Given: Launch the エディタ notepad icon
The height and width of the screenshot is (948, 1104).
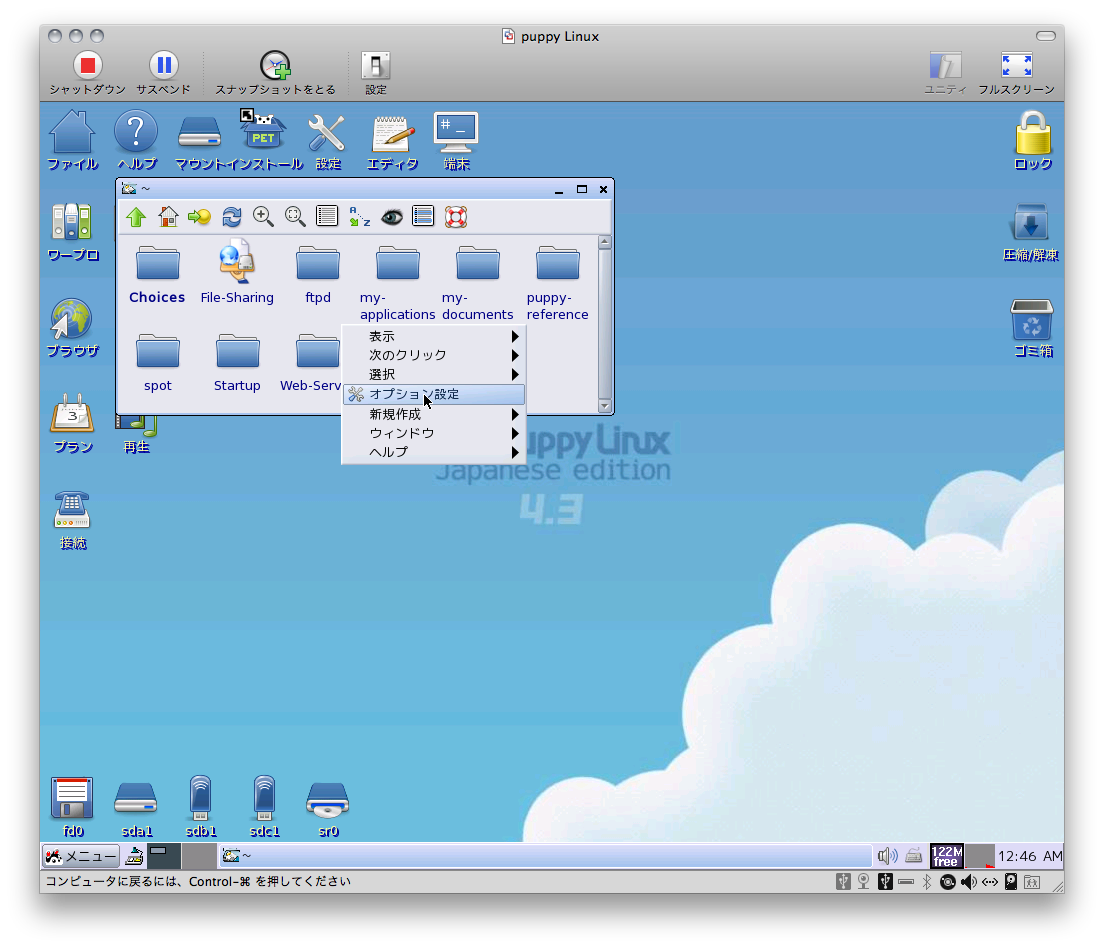Looking at the screenshot, I should coord(392,134).
